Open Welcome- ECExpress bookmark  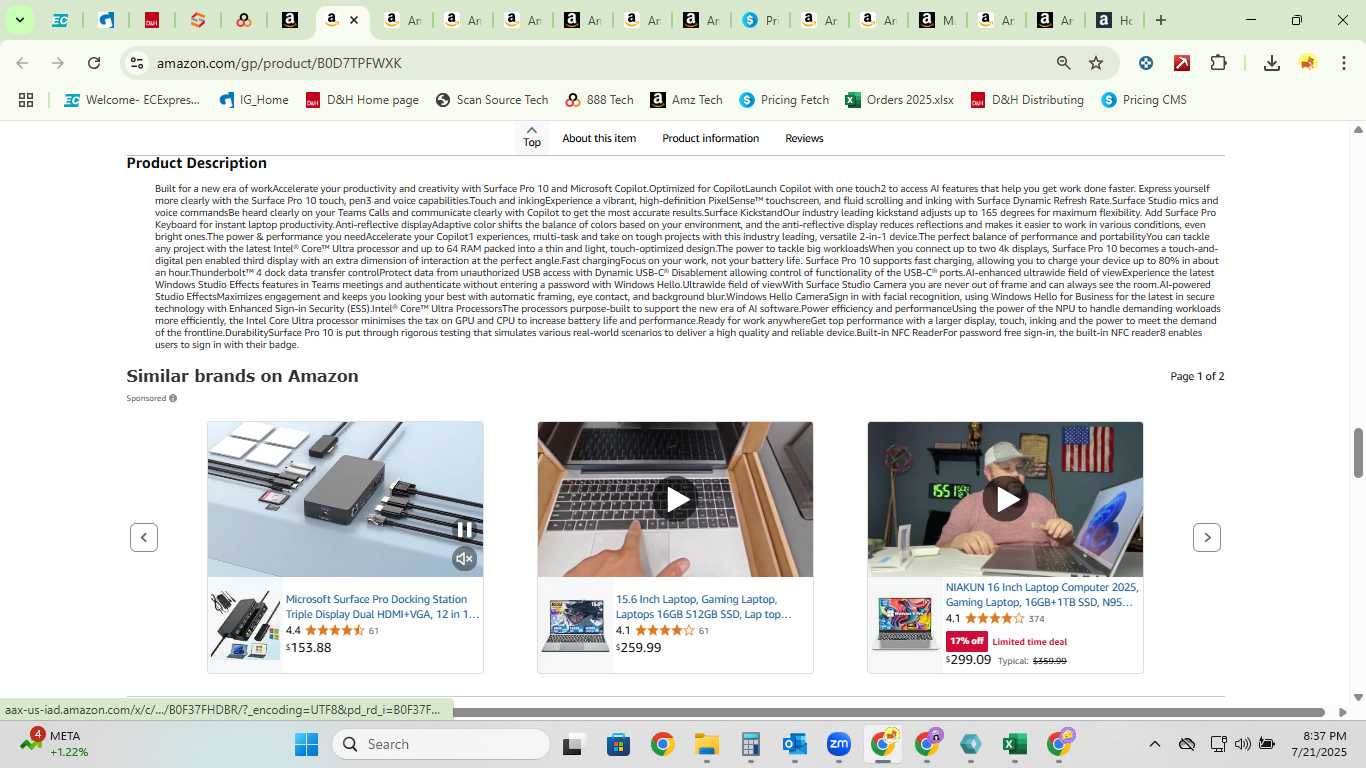coord(132,100)
